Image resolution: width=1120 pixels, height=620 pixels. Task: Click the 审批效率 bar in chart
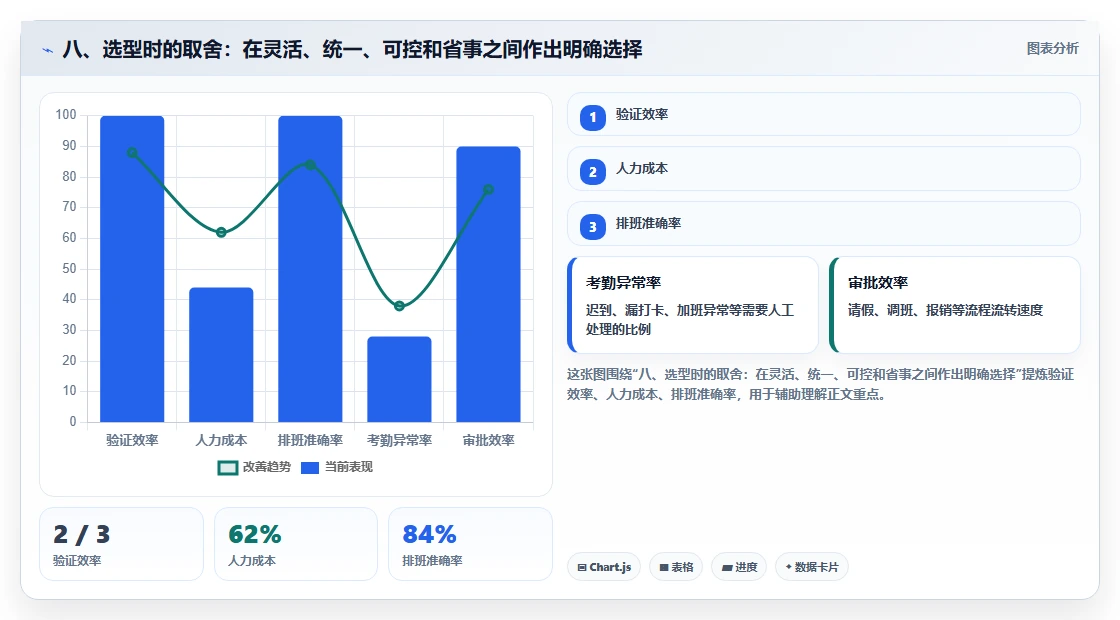pos(489,284)
